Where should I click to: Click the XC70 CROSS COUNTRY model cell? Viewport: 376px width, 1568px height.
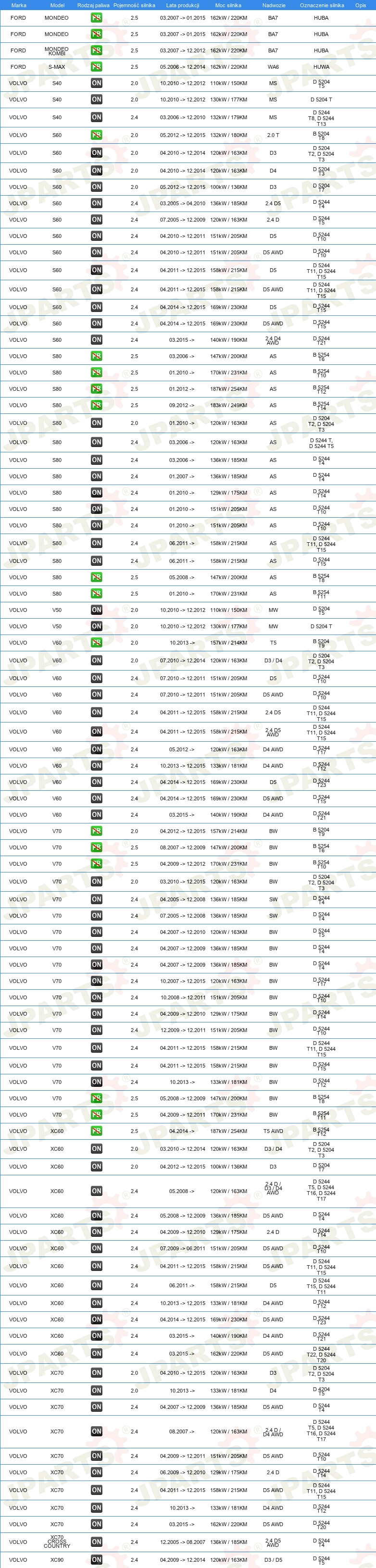[57, 1542]
